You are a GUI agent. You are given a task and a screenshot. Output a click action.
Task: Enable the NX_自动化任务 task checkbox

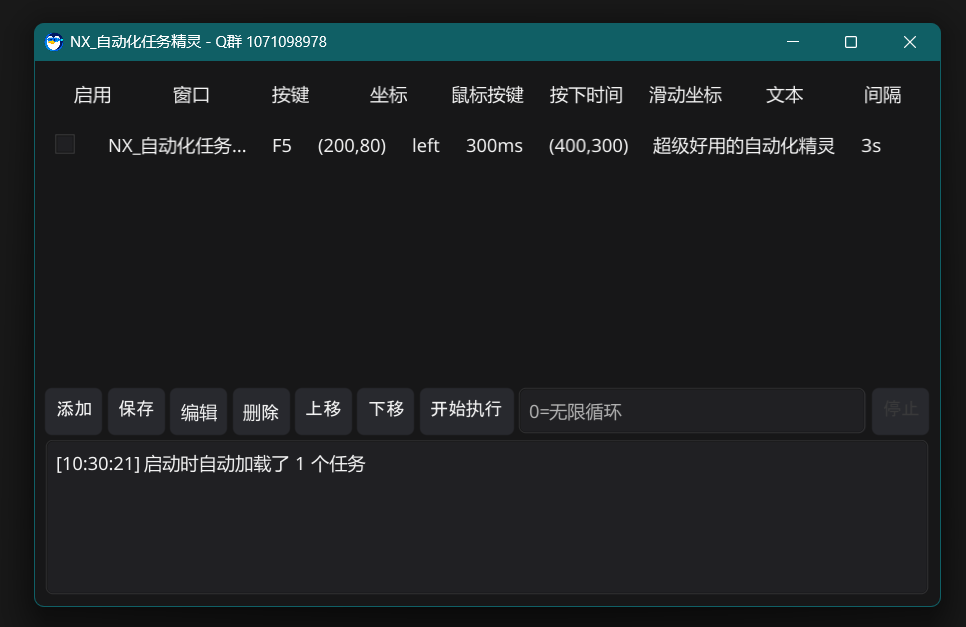(x=64, y=143)
